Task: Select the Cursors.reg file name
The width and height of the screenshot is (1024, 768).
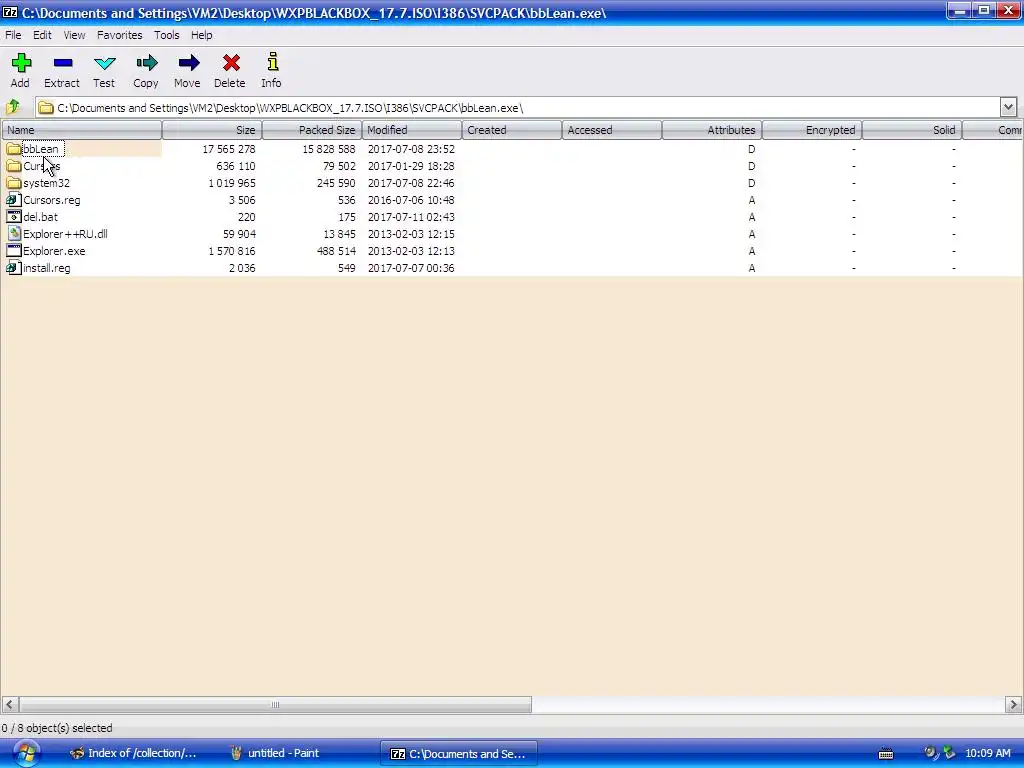Action: [52, 200]
